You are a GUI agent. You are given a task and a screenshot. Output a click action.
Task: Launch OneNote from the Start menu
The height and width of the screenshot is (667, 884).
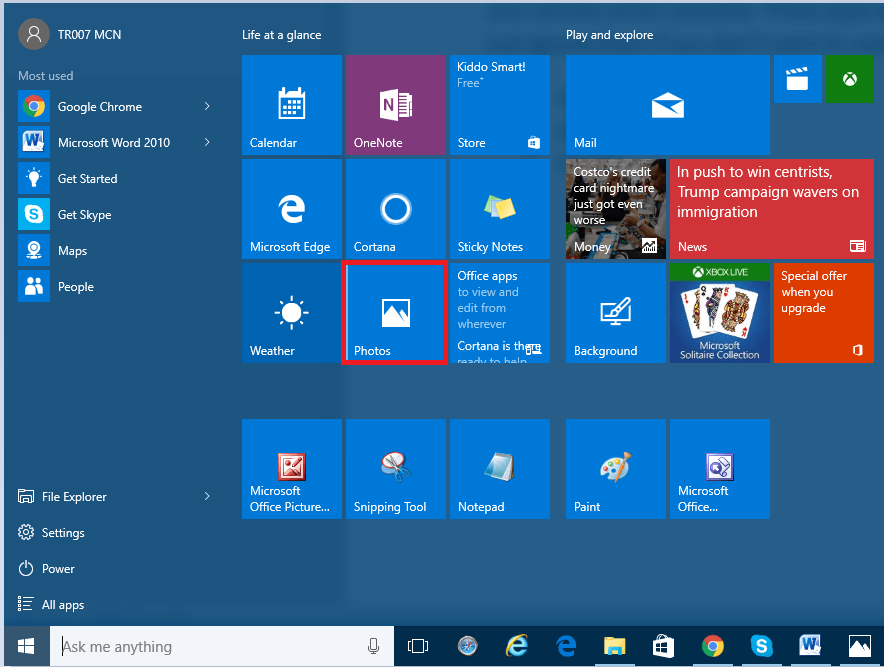point(395,105)
